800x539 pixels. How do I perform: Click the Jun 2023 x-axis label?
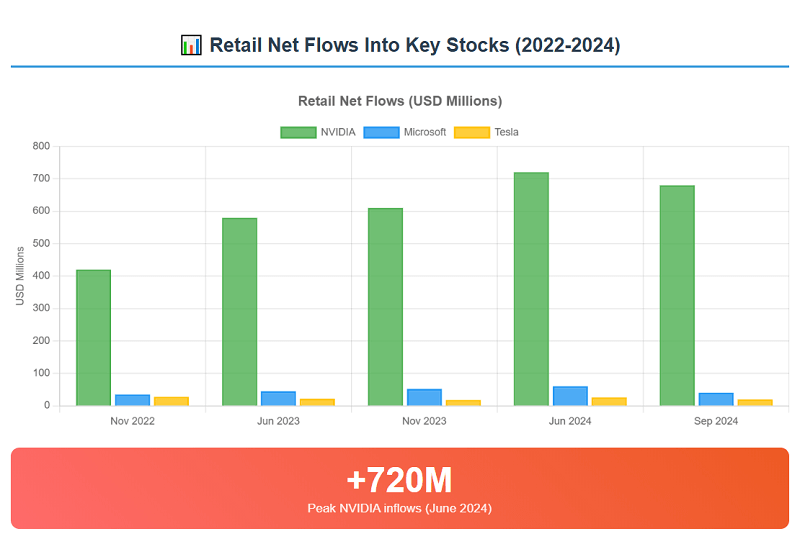coord(278,421)
